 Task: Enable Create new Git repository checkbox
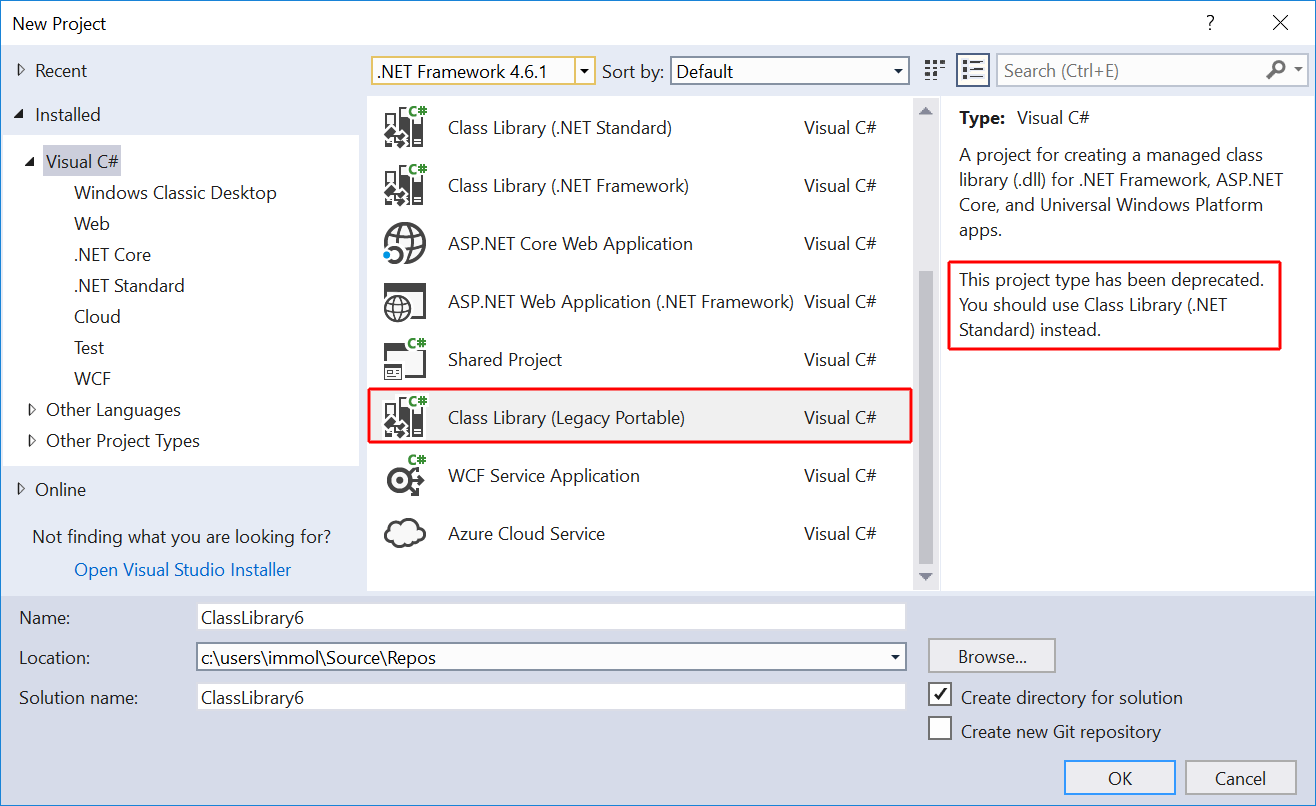coord(940,728)
